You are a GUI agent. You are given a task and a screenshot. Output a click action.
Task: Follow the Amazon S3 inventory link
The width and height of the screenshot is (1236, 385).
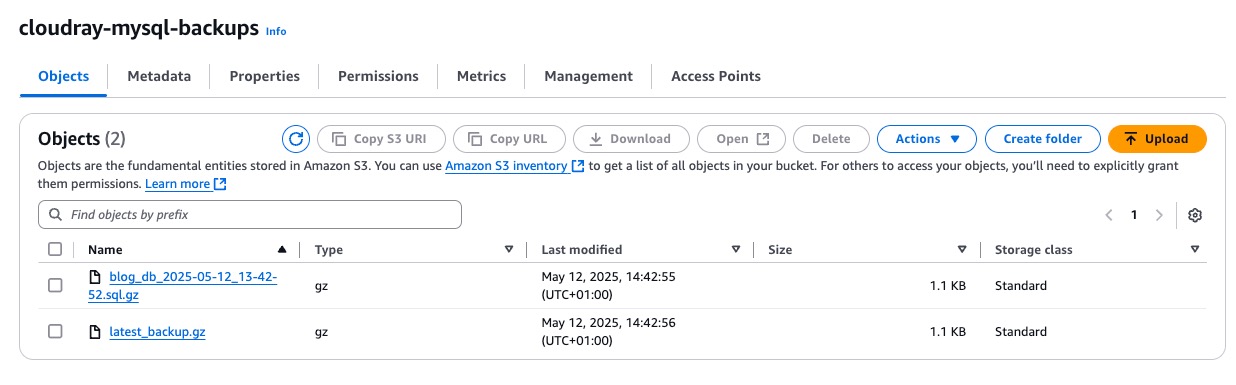point(515,165)
